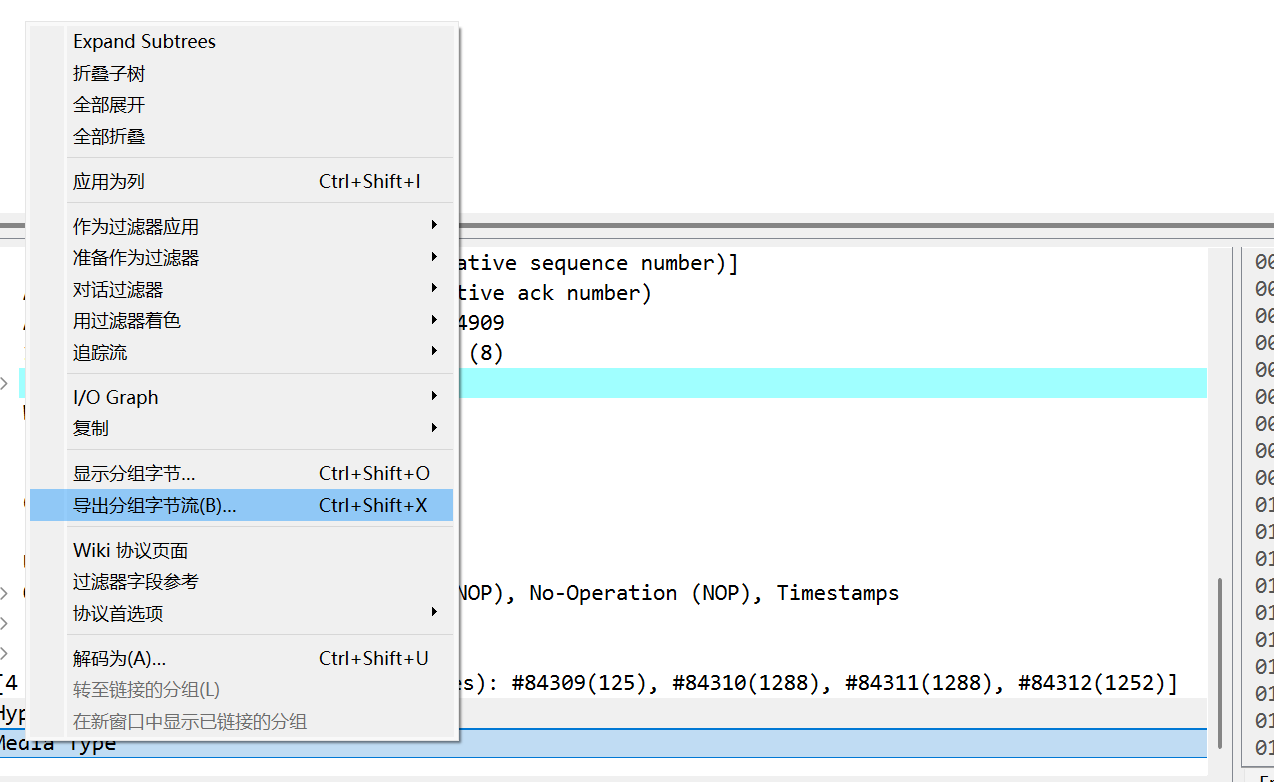Open the 作为过滤器应用 submenu
This screenshot has height=782, width=1274.
(135, 225)
